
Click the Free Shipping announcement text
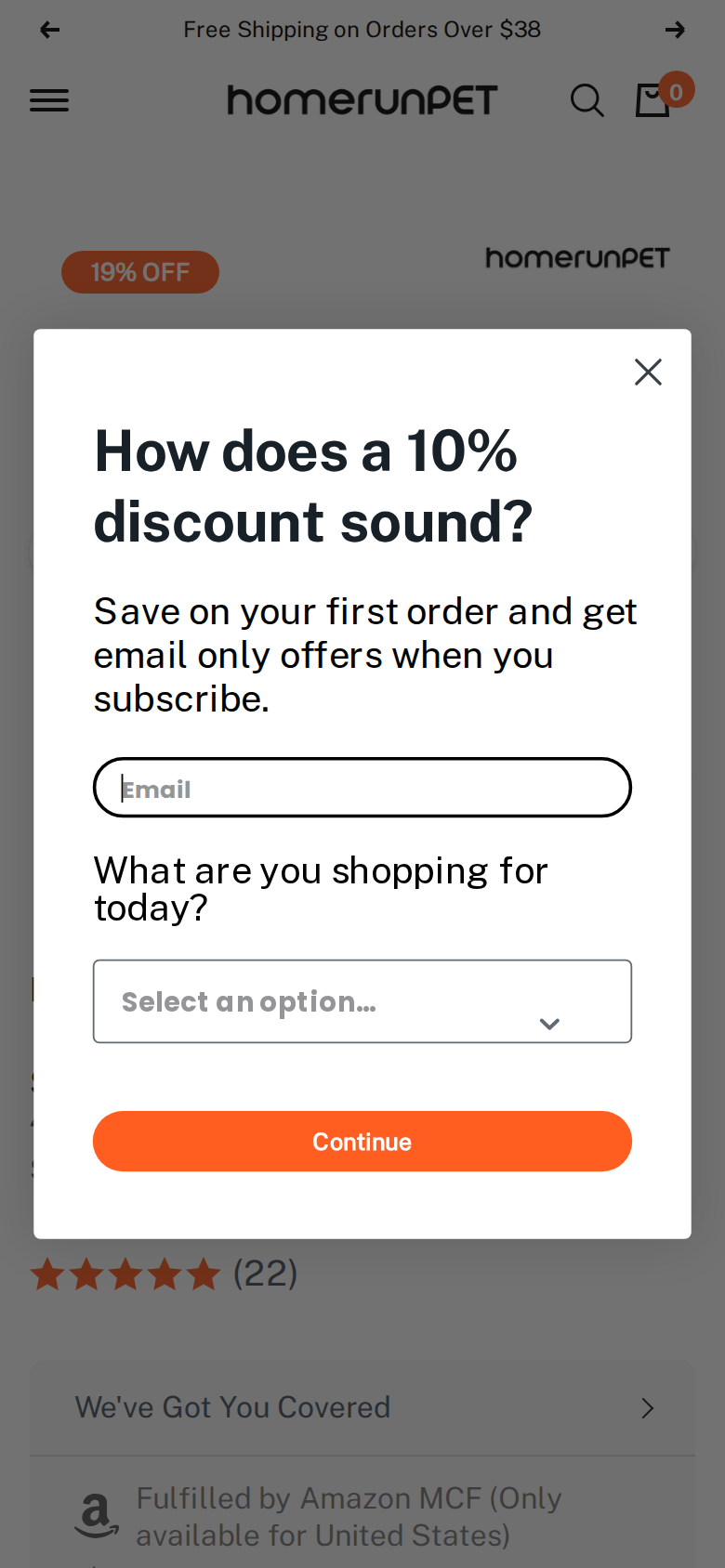(362, 30)
